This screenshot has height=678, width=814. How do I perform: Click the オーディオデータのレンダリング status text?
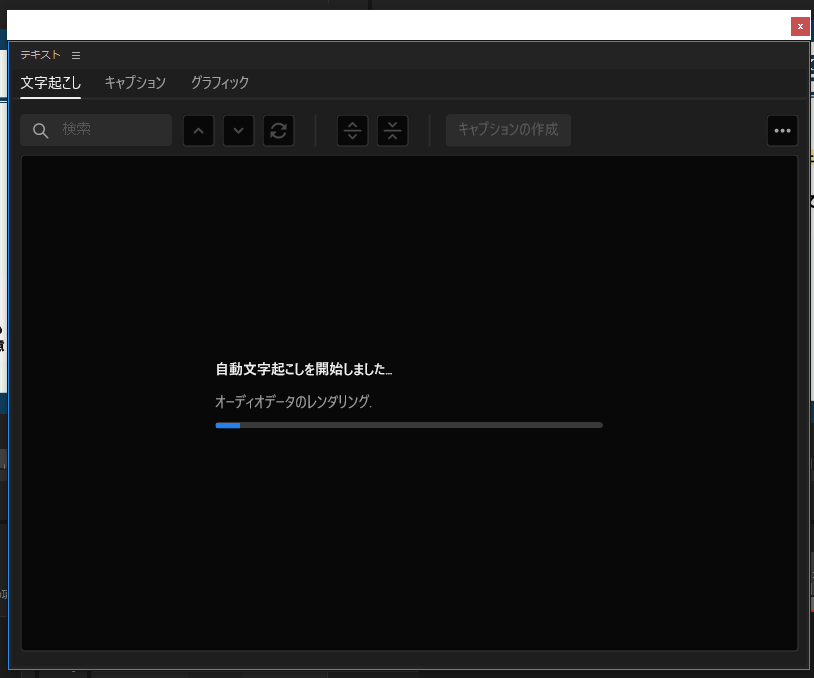[x=293, y=402]
